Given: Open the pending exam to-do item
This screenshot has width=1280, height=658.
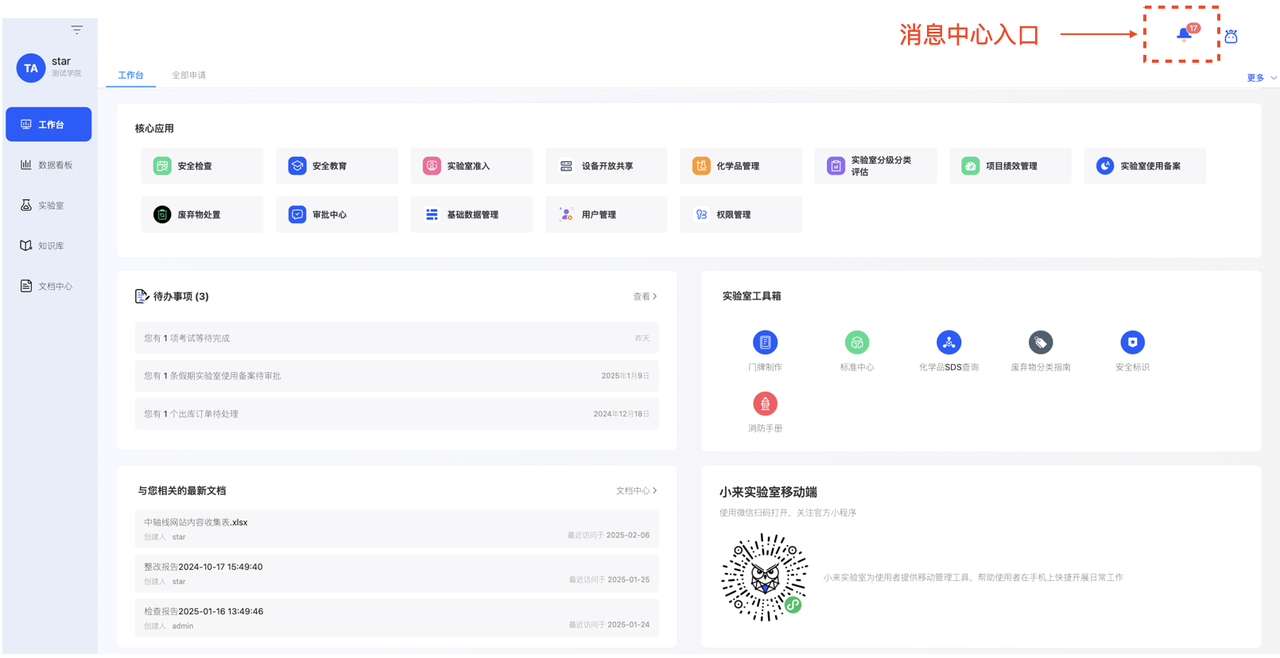Looking at the screenshot, I should pos(397,338).
